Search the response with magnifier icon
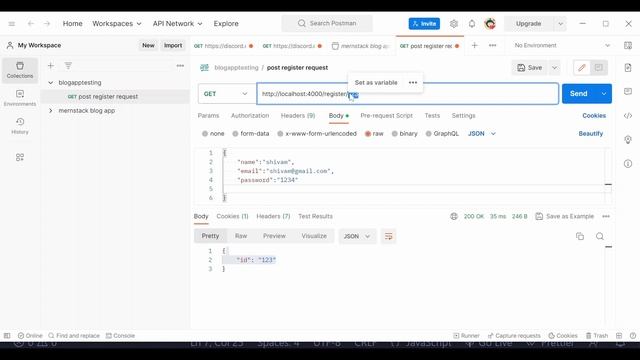 pyautogui.click(x=600, y=236)
